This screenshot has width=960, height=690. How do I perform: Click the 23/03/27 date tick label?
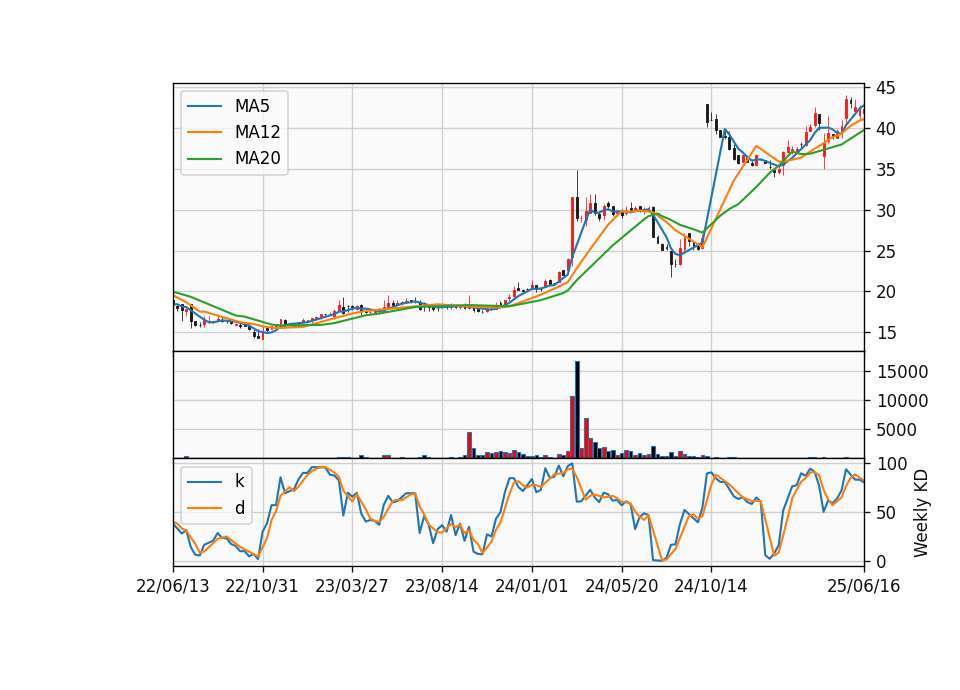(351, 586)
